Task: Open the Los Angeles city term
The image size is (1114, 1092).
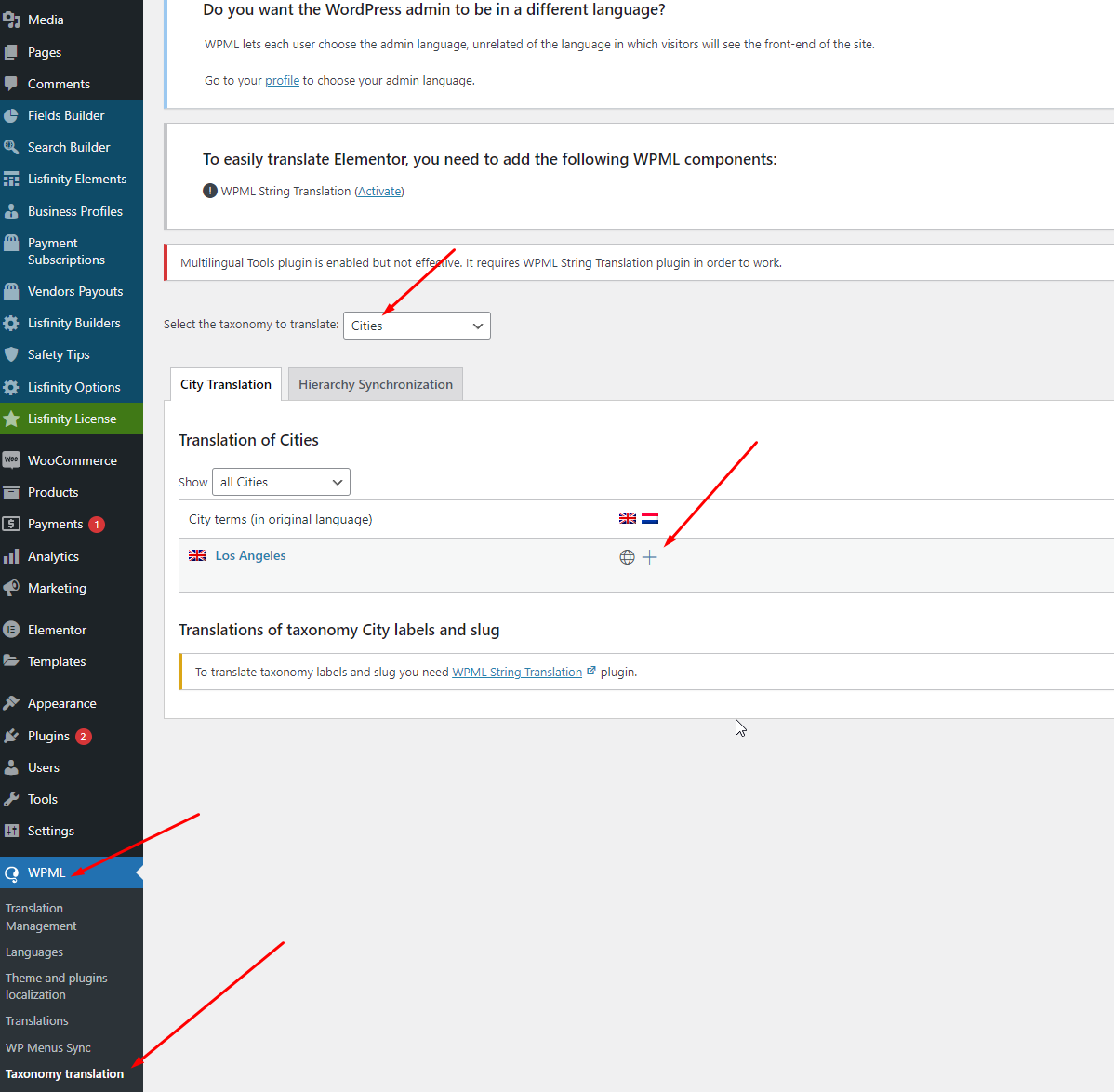Action: [250, 555]
